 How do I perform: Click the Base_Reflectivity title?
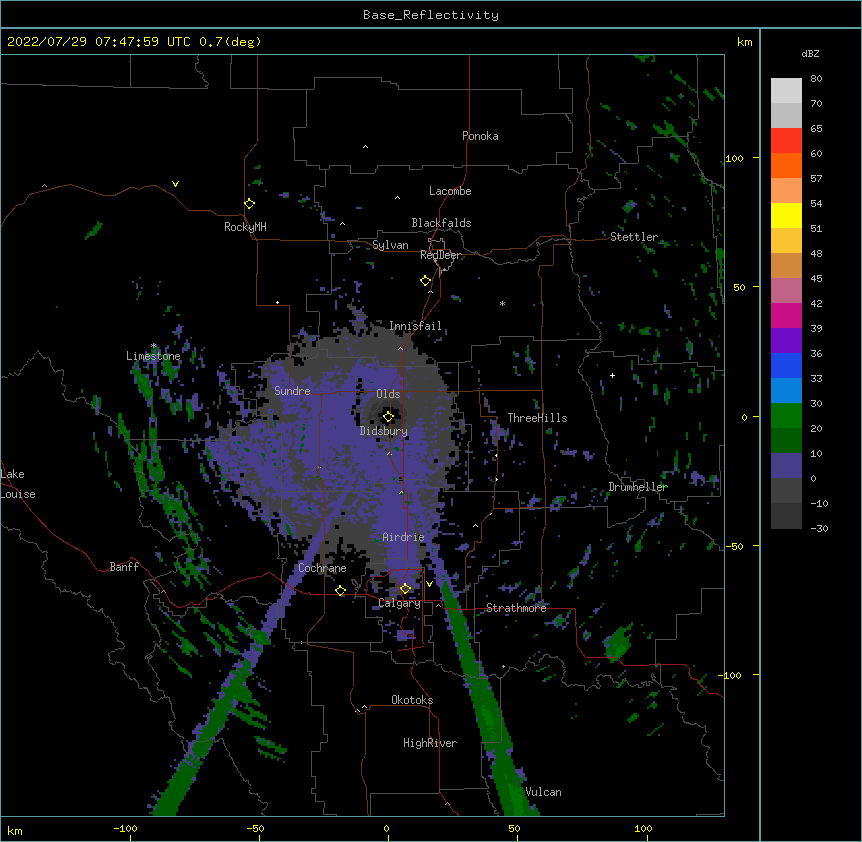pyautogui.click(x=431, y=15)
